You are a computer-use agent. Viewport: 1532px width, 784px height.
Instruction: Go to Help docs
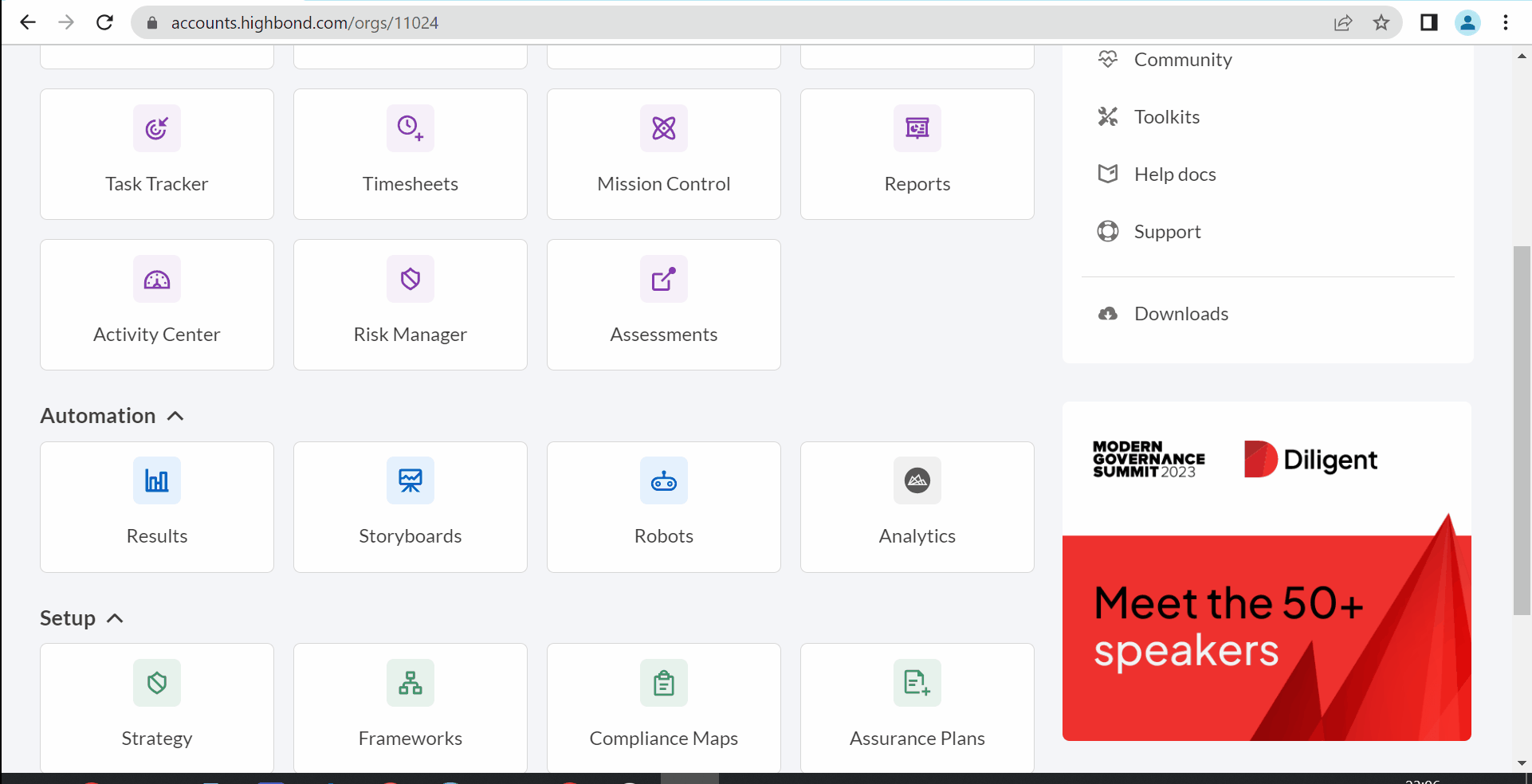1174,174
